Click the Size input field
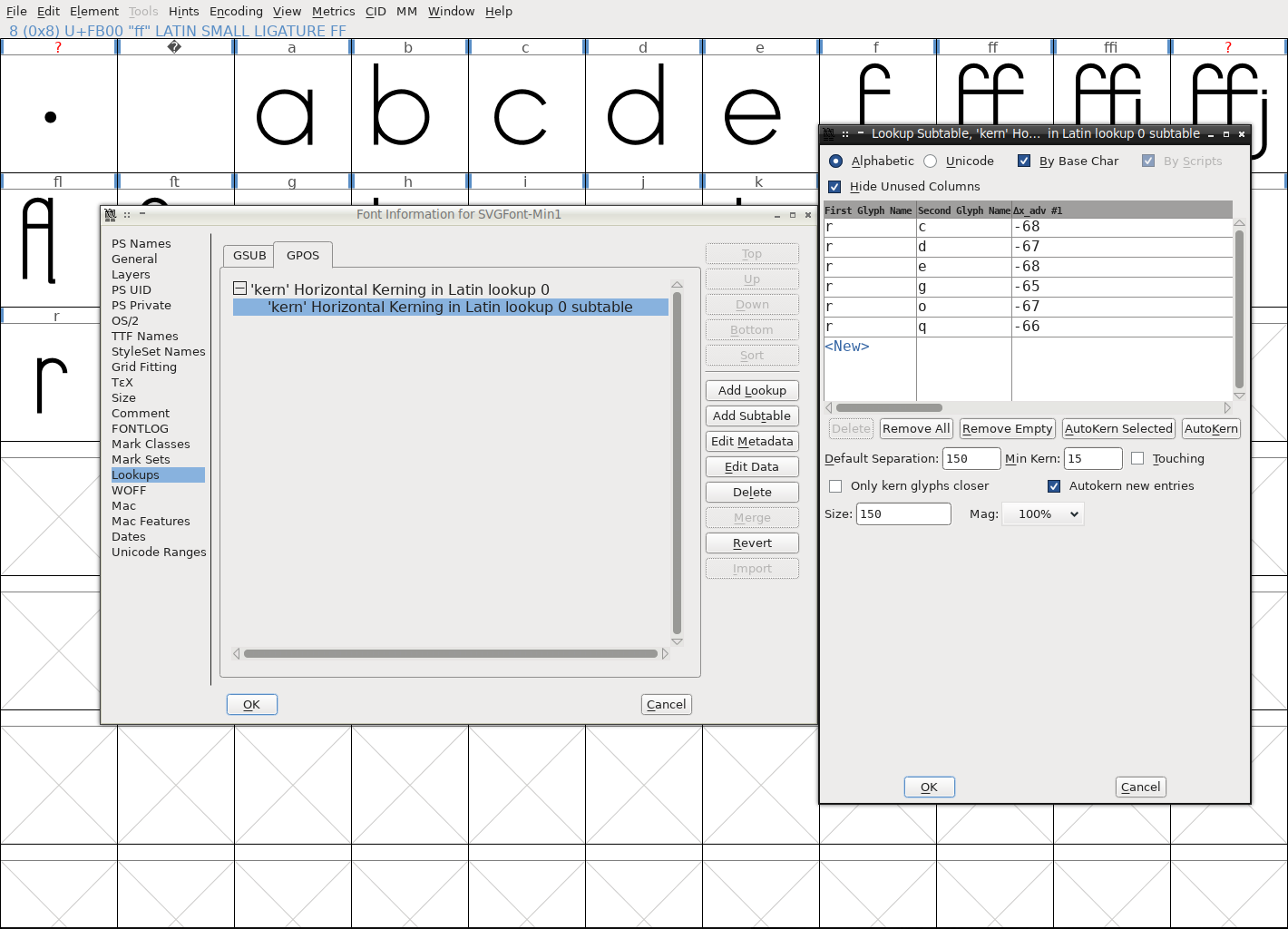Screen dimensions: 1288x929 tap(903, 513)
